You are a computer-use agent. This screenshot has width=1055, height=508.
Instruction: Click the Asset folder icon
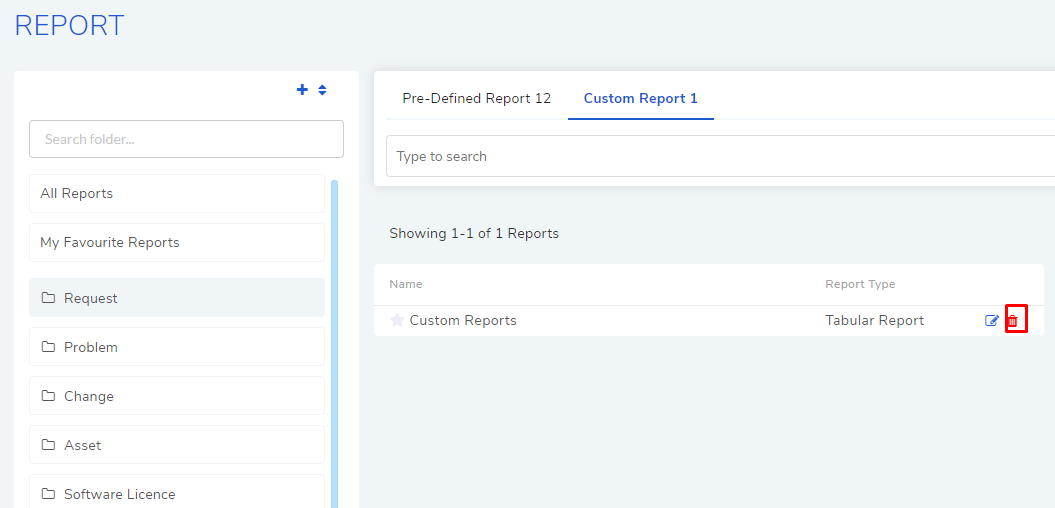tap(48, 445)
